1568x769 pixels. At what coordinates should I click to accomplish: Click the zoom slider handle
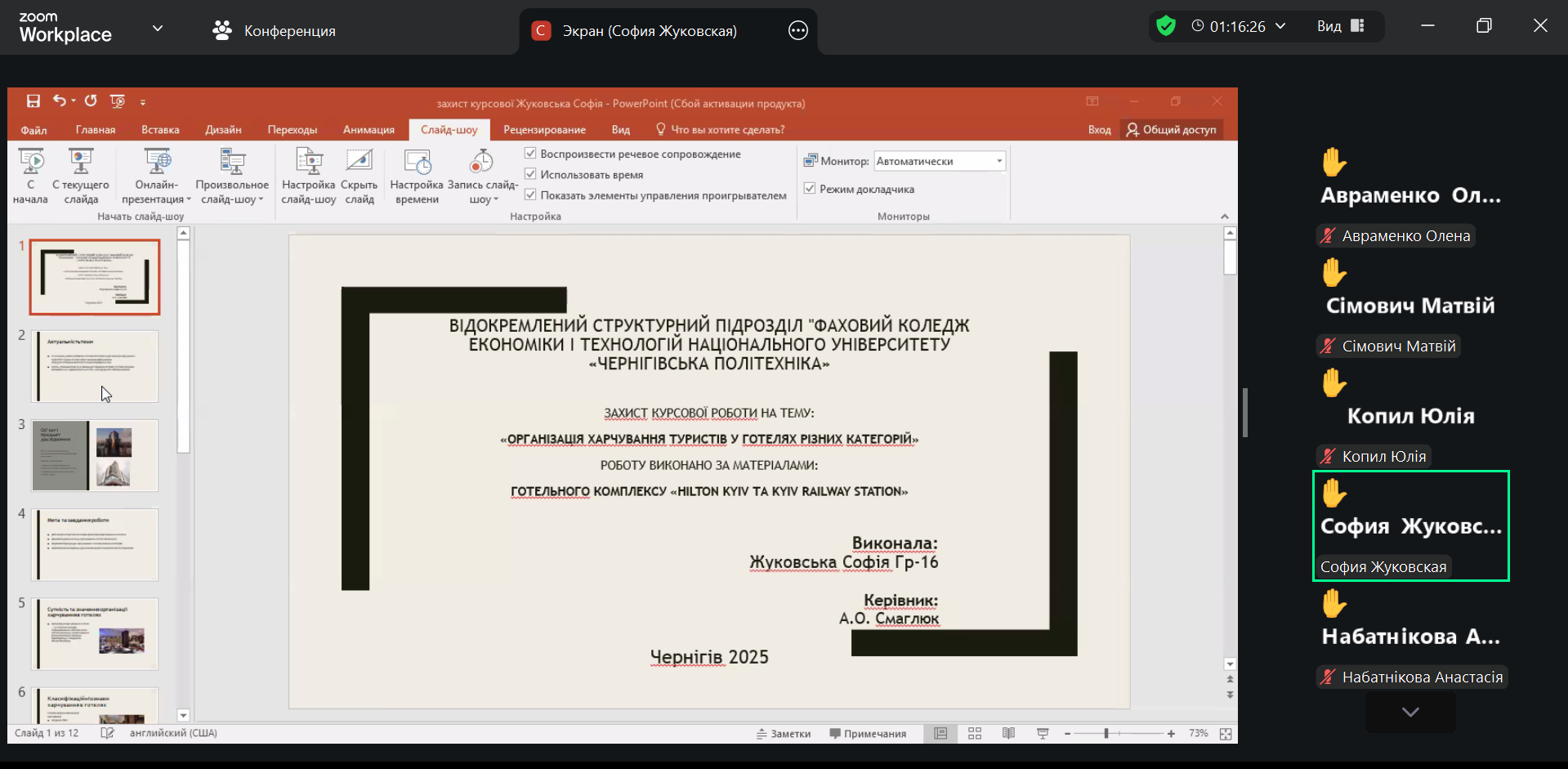click(1106, 734)
